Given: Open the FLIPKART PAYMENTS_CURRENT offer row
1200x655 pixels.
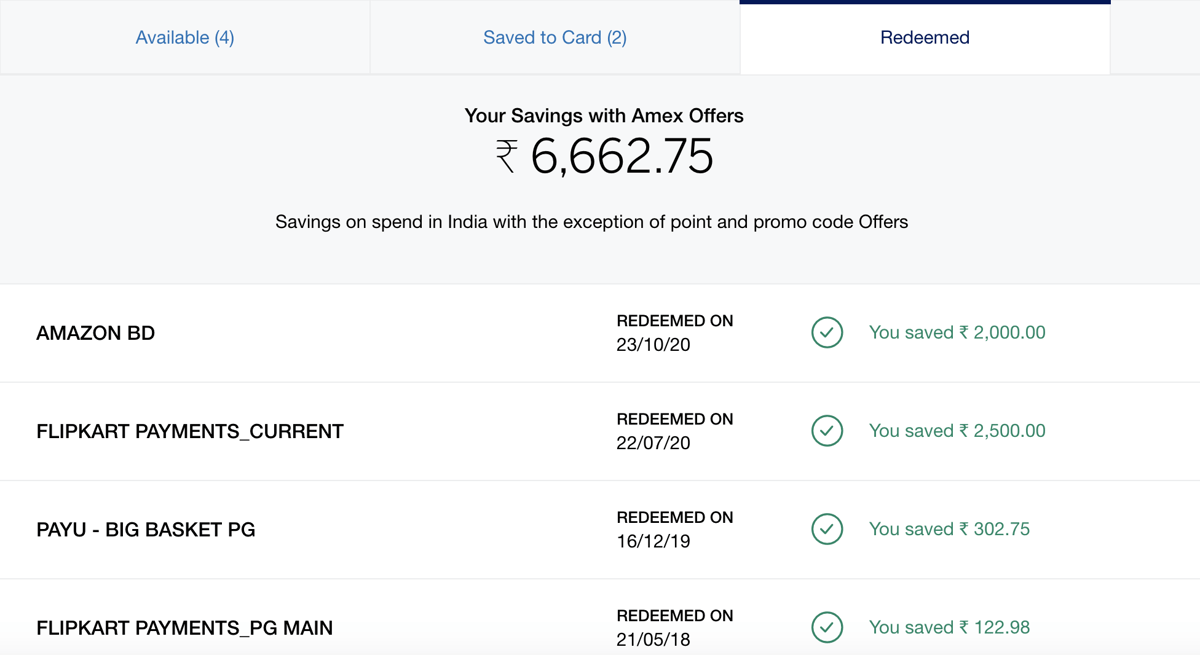Looking at the screenshot, I should [x=190, y=431].
